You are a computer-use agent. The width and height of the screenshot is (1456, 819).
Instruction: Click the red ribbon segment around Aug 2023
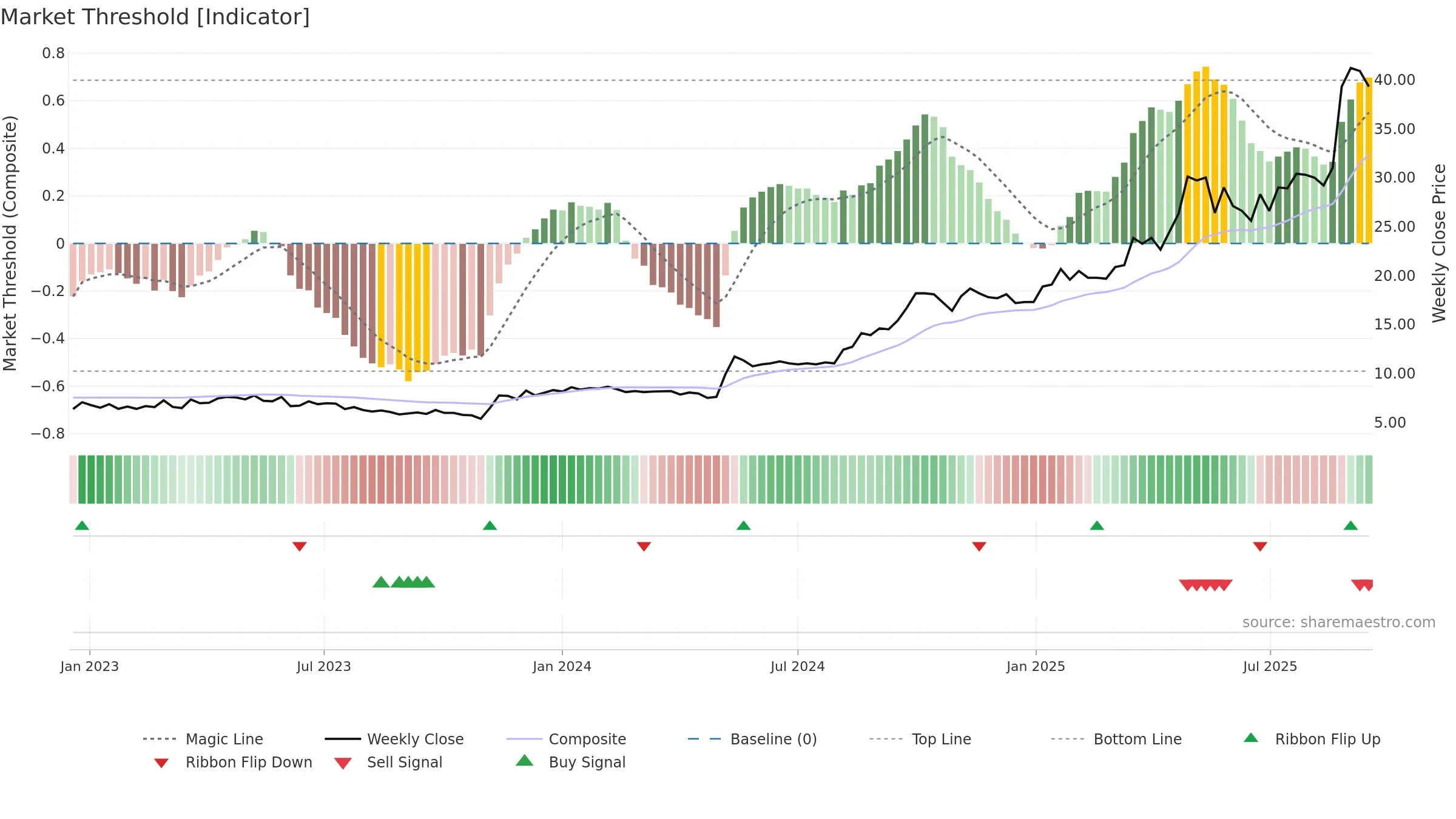coord(381,479)
